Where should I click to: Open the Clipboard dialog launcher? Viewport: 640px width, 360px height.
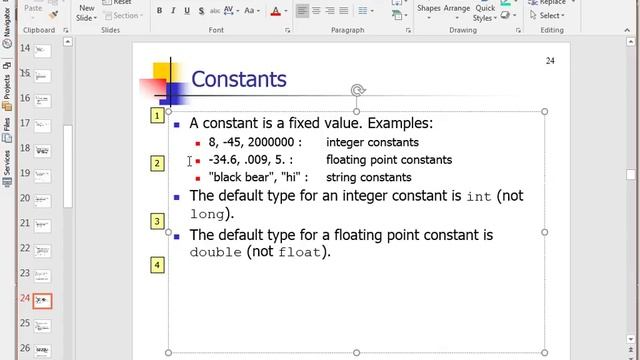pyautogui.click(x=66, y=30)
